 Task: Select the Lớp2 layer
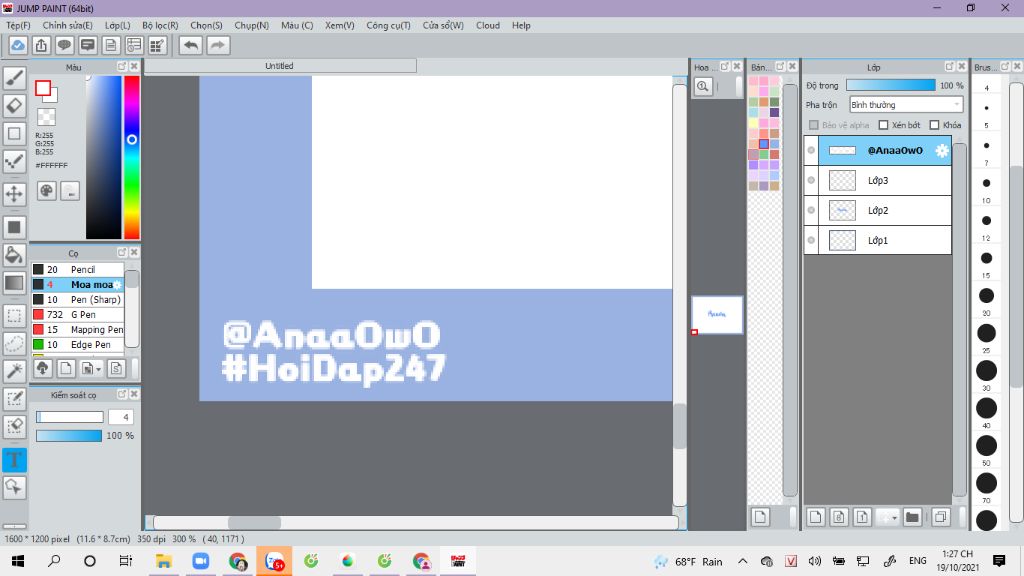[x=878, y=210]
